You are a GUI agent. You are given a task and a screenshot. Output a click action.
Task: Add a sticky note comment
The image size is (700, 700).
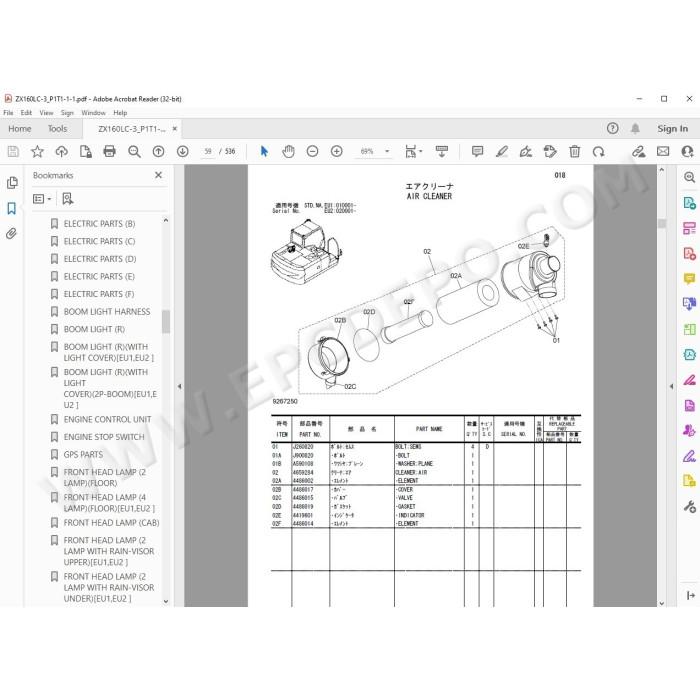click(x=477, y=152)
